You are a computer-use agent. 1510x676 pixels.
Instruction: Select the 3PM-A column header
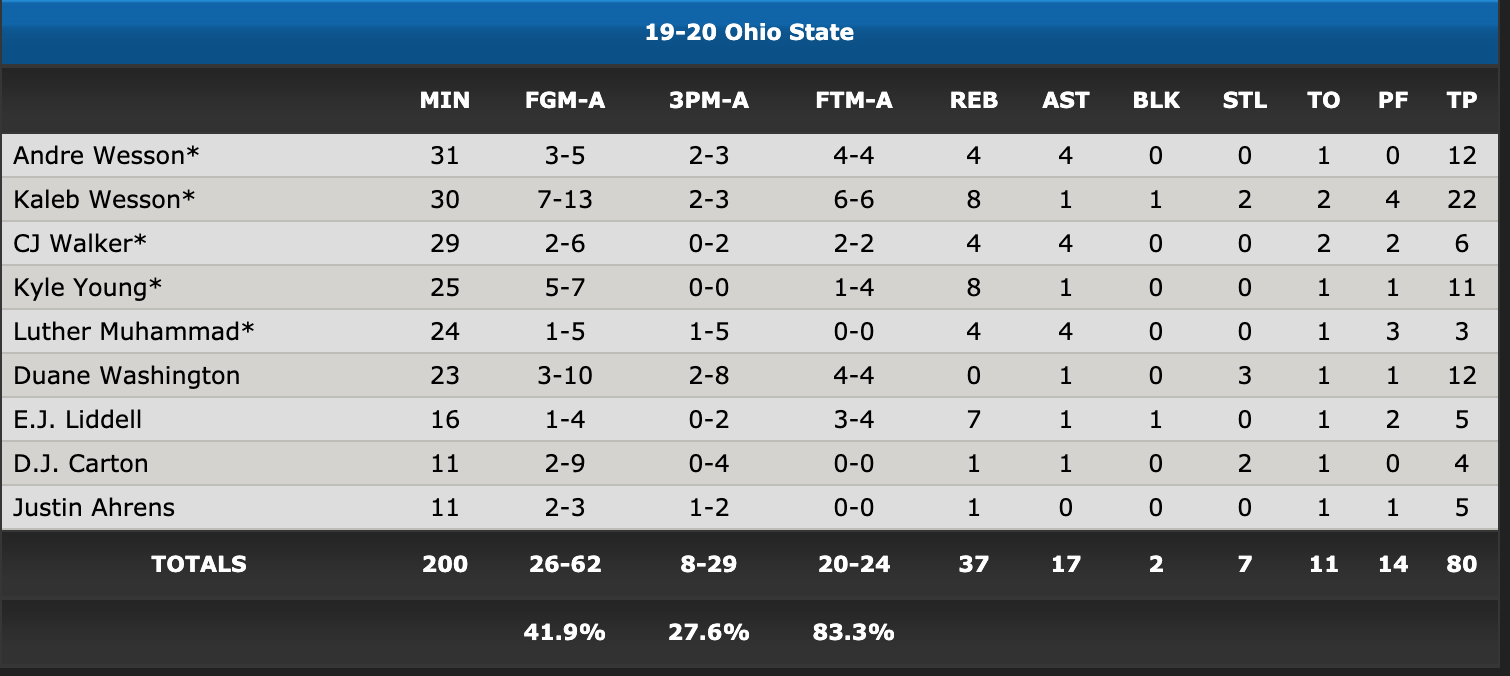pos(709,100)
